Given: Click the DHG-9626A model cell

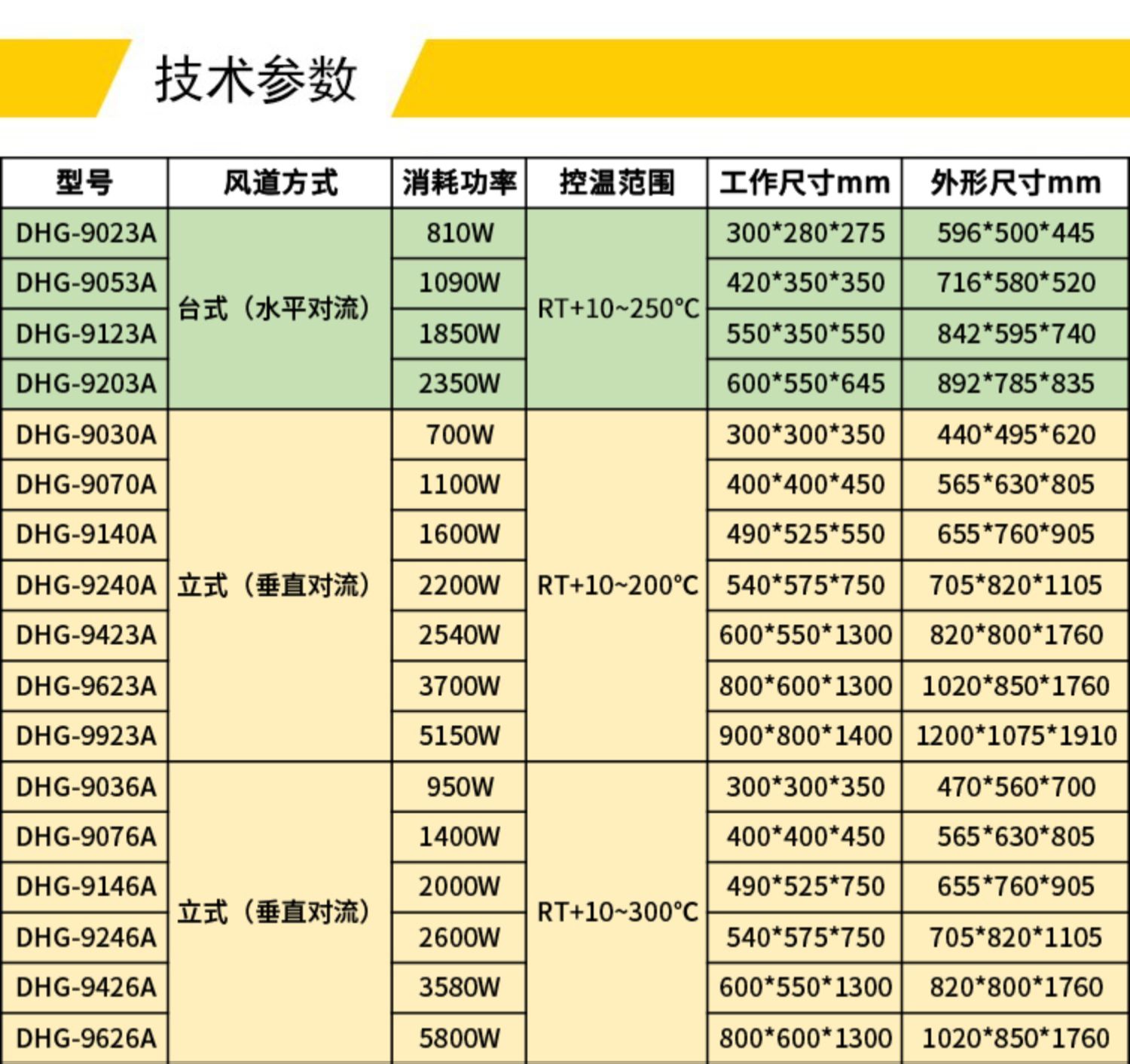Looking at the screenshot, I should [85, 1036].
